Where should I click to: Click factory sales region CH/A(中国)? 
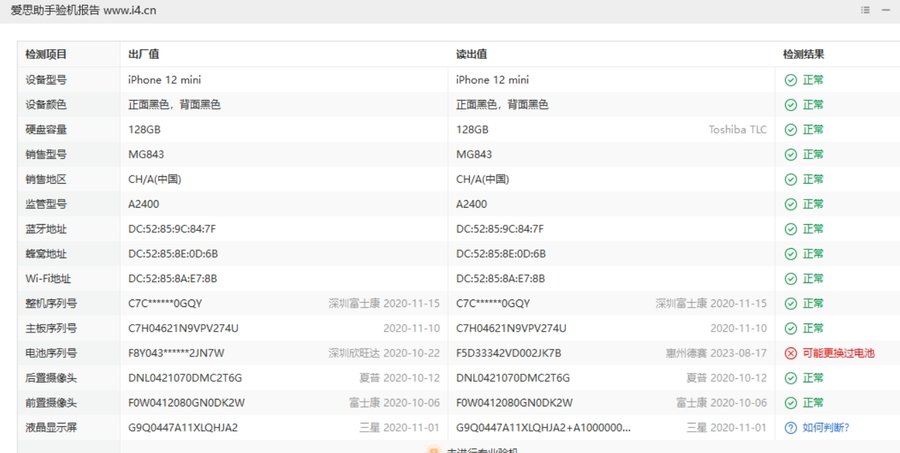point(154,179)
